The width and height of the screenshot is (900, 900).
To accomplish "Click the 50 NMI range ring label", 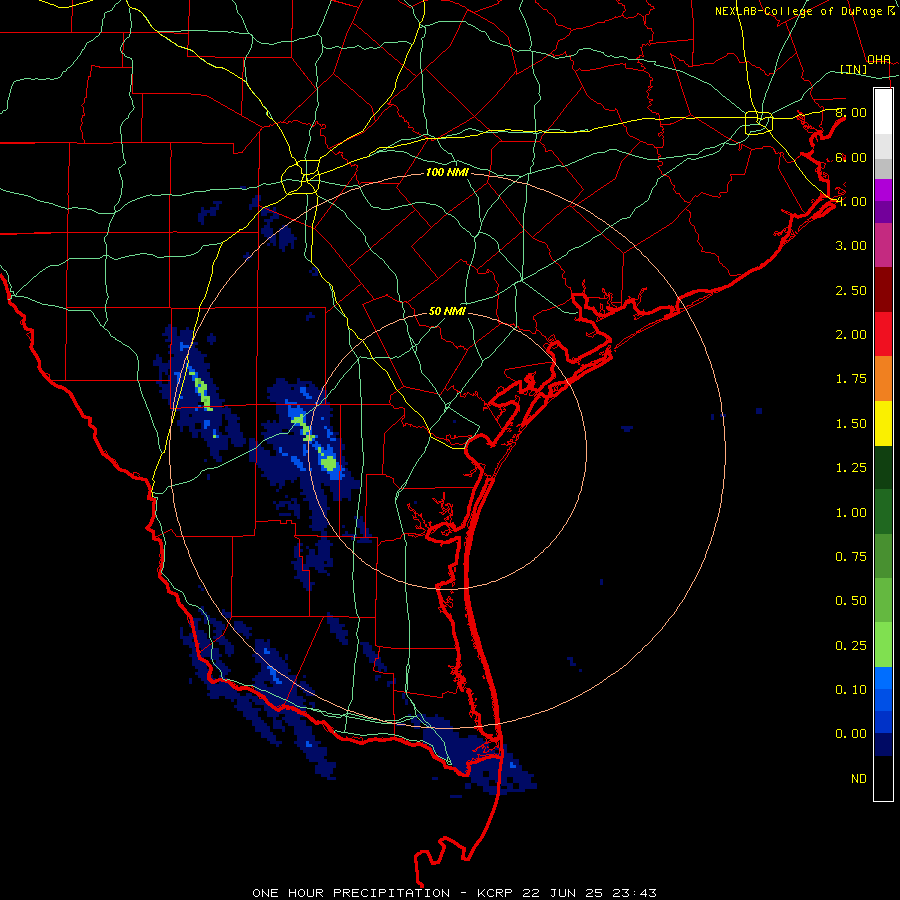I will click(x=447, y=311).
